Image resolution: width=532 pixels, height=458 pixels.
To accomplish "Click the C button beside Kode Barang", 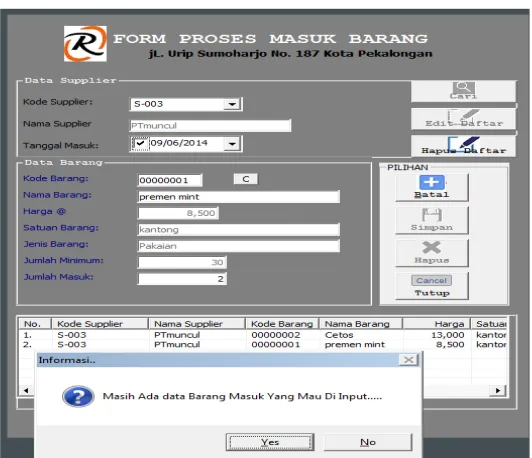I will point(246,179).
